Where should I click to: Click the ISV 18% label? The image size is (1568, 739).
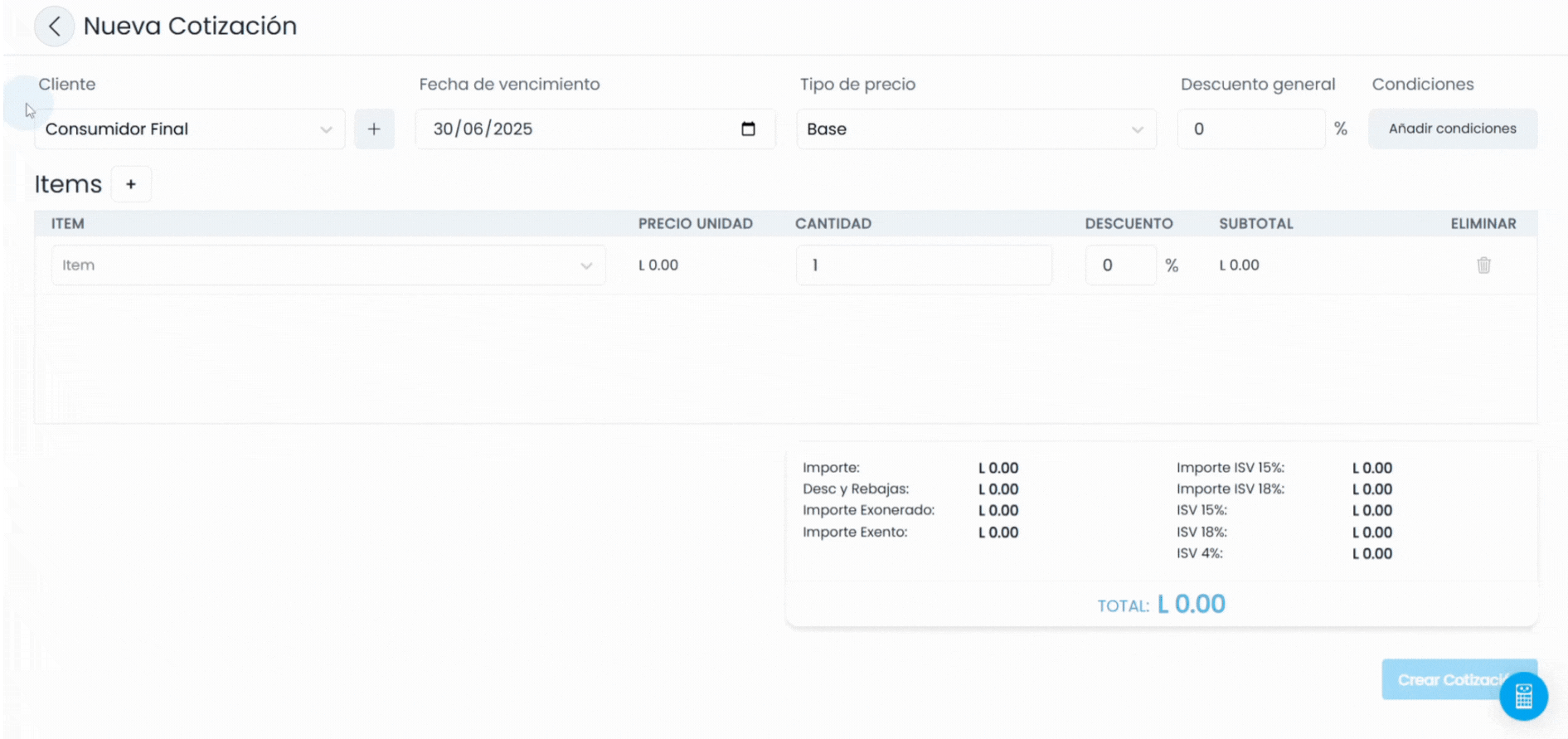1201,532
